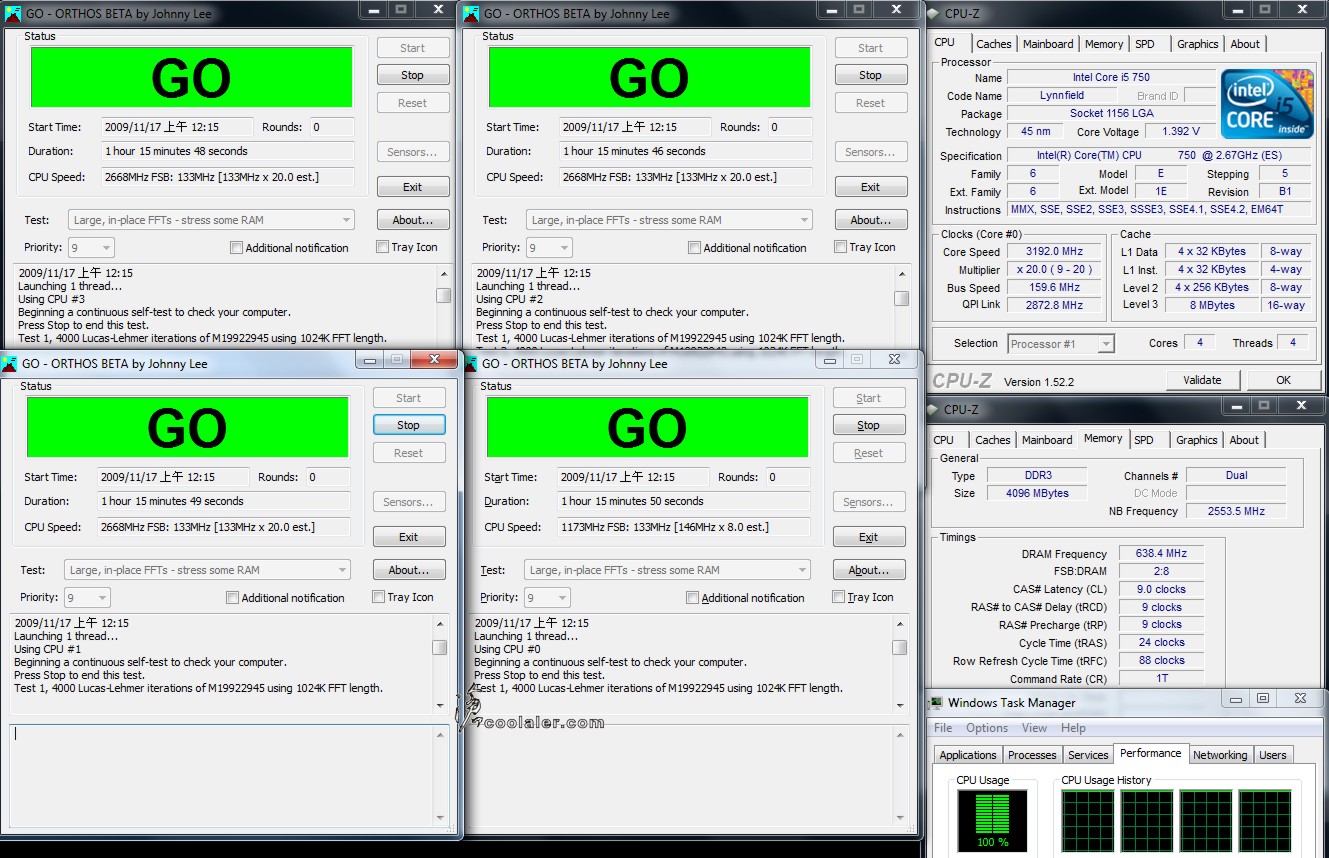1329x858 pixels.
Task: Click the CAS# Latency value 9.0 clocks
Action: tap(1161, 590)
